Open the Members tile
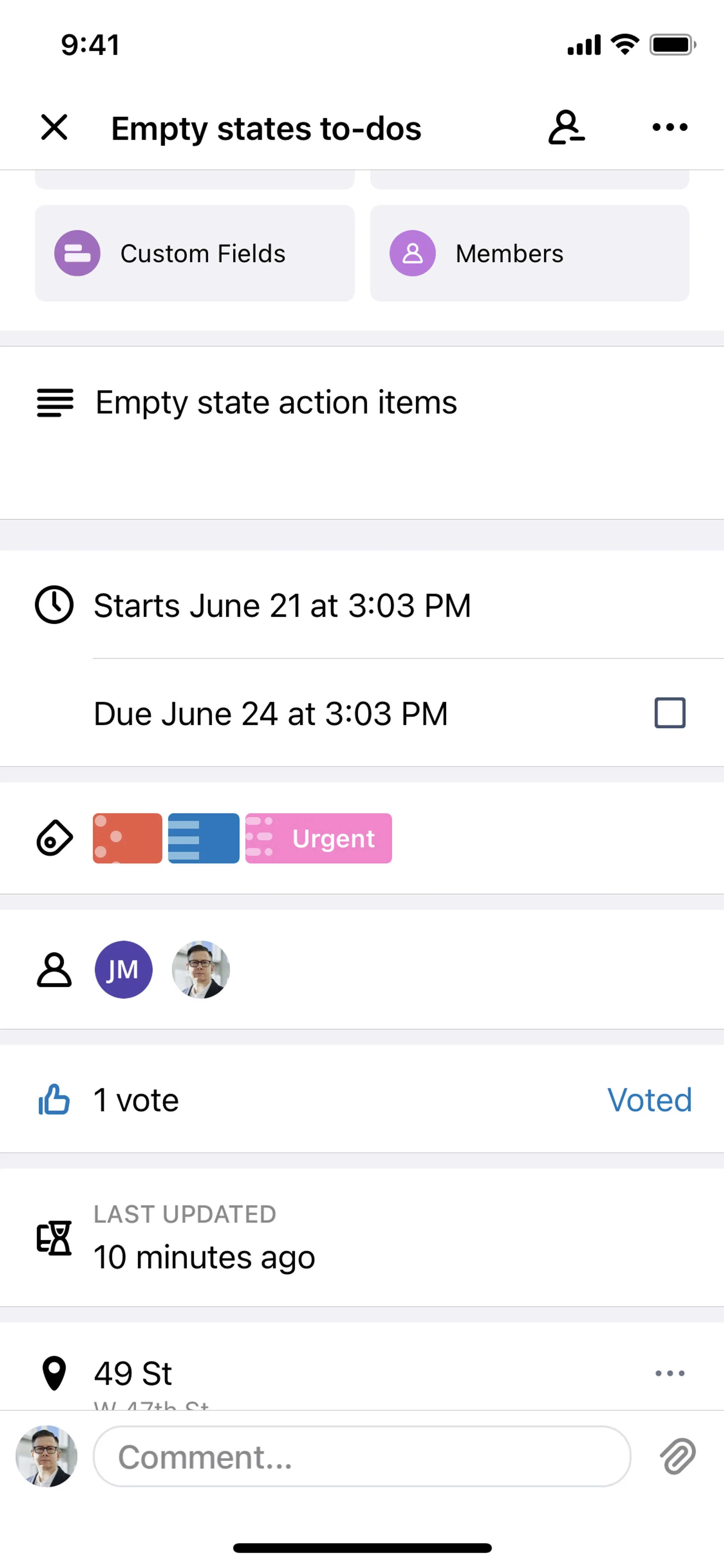Viewport: 724px width, 1568px height. click(529, 253)
